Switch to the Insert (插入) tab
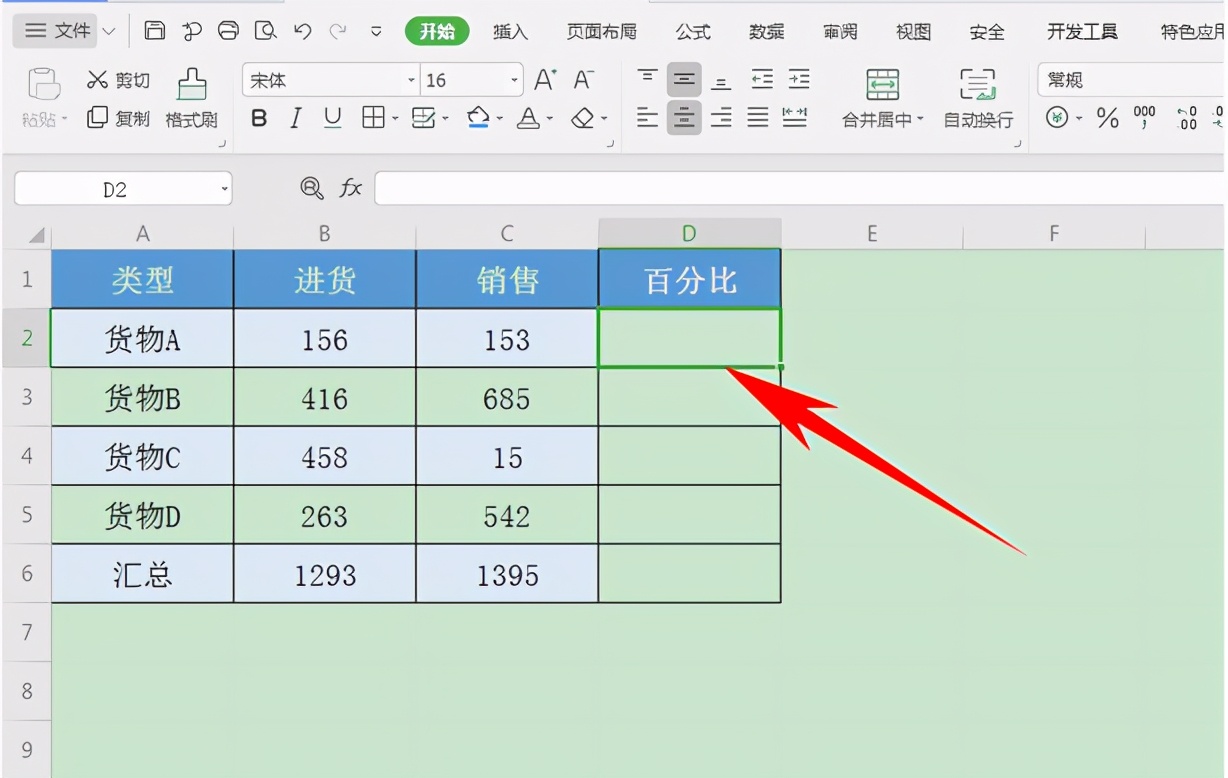Viewport: 1228px width, 778px height. click(510, 32)
